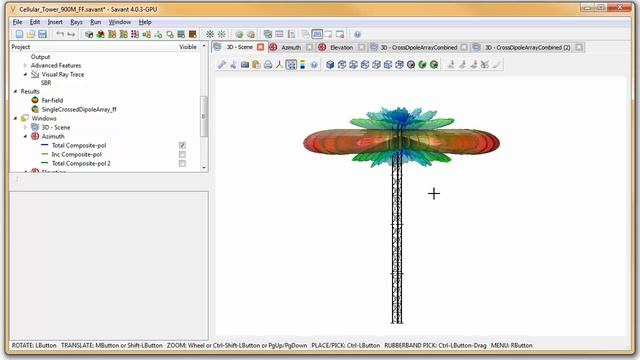Click the Windows folder icon in tree
This screenshot has height=360, width=640.
pyautogui.click(x=25, y=118)
